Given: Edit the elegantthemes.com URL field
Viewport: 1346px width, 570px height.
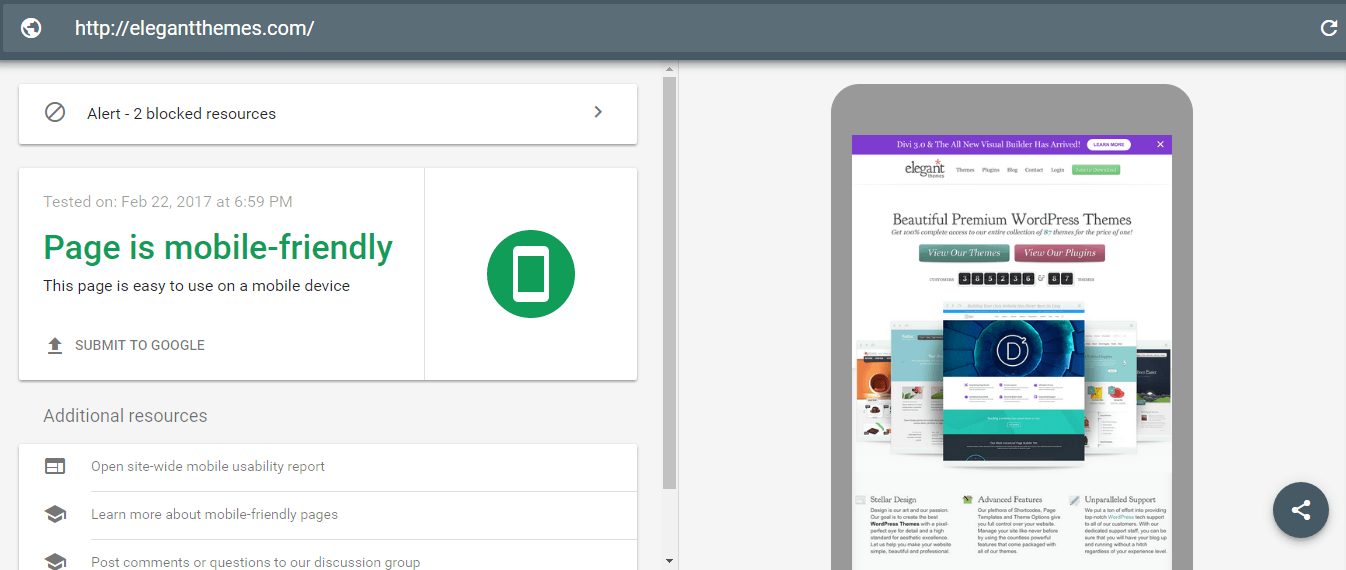Looking at the screenshot, I should [x=195, y=28].
